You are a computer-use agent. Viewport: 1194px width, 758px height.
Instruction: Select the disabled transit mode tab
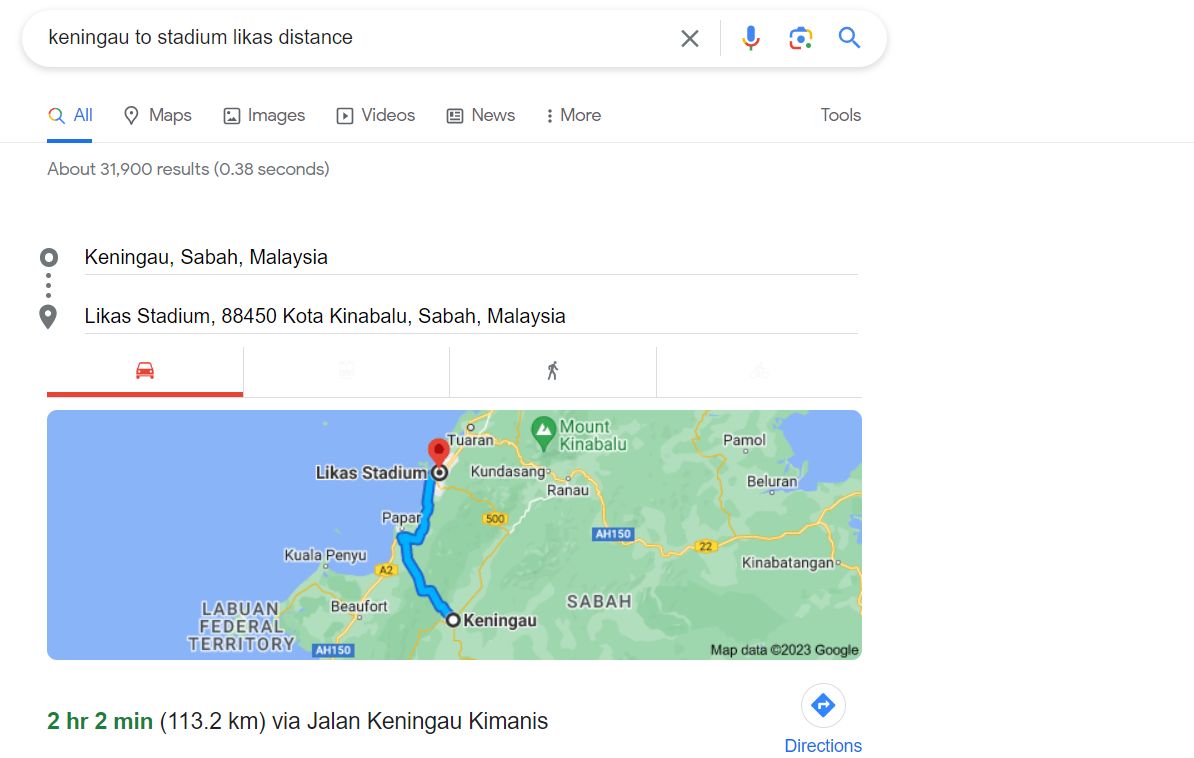coord(346,371)
